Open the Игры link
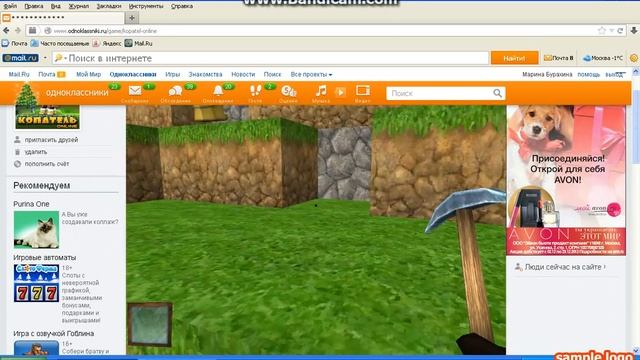The width and height of the screenshot is (640, 360). pos(173,74)
